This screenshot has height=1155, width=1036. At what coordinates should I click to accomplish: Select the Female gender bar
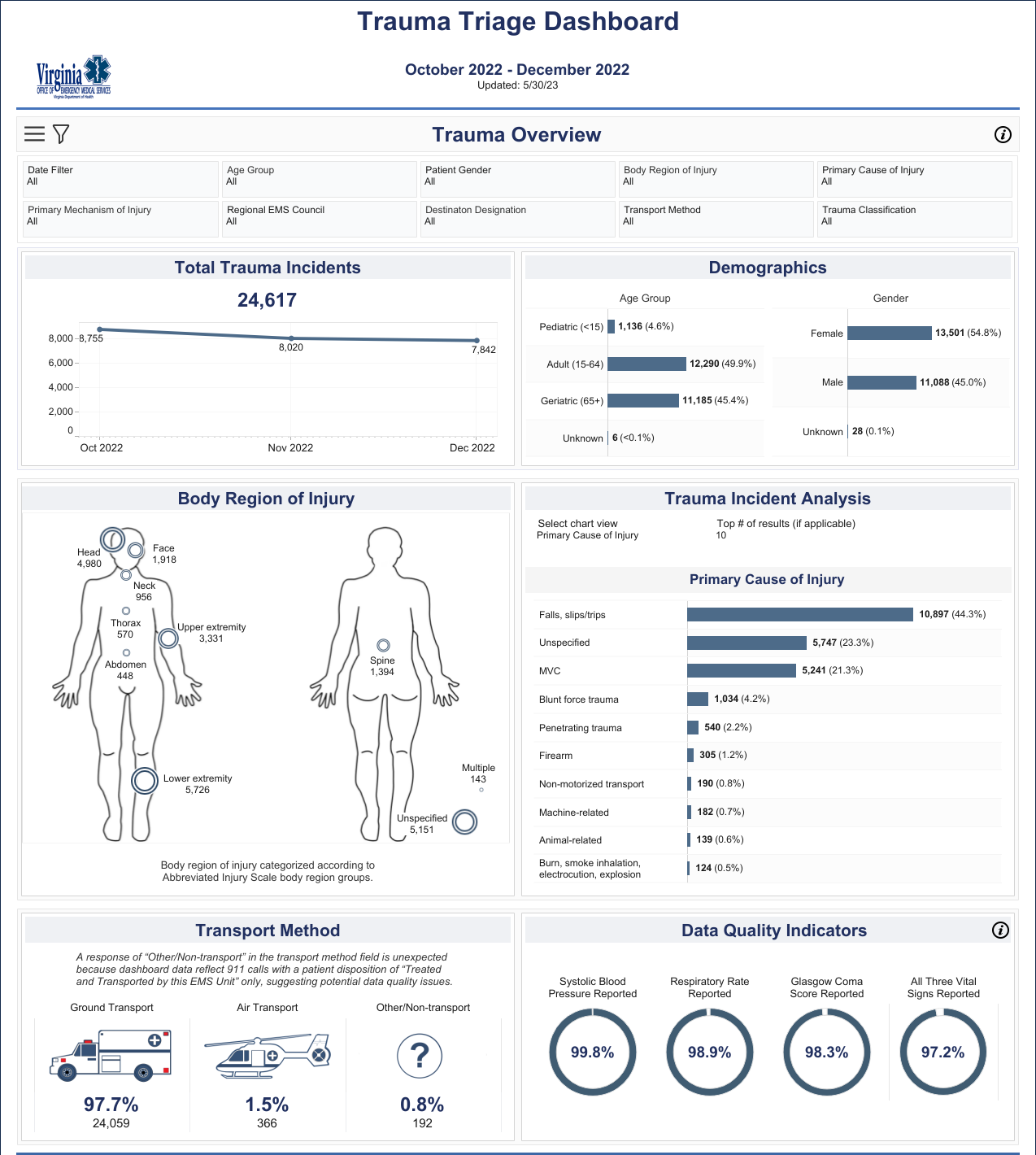(889, 333)
